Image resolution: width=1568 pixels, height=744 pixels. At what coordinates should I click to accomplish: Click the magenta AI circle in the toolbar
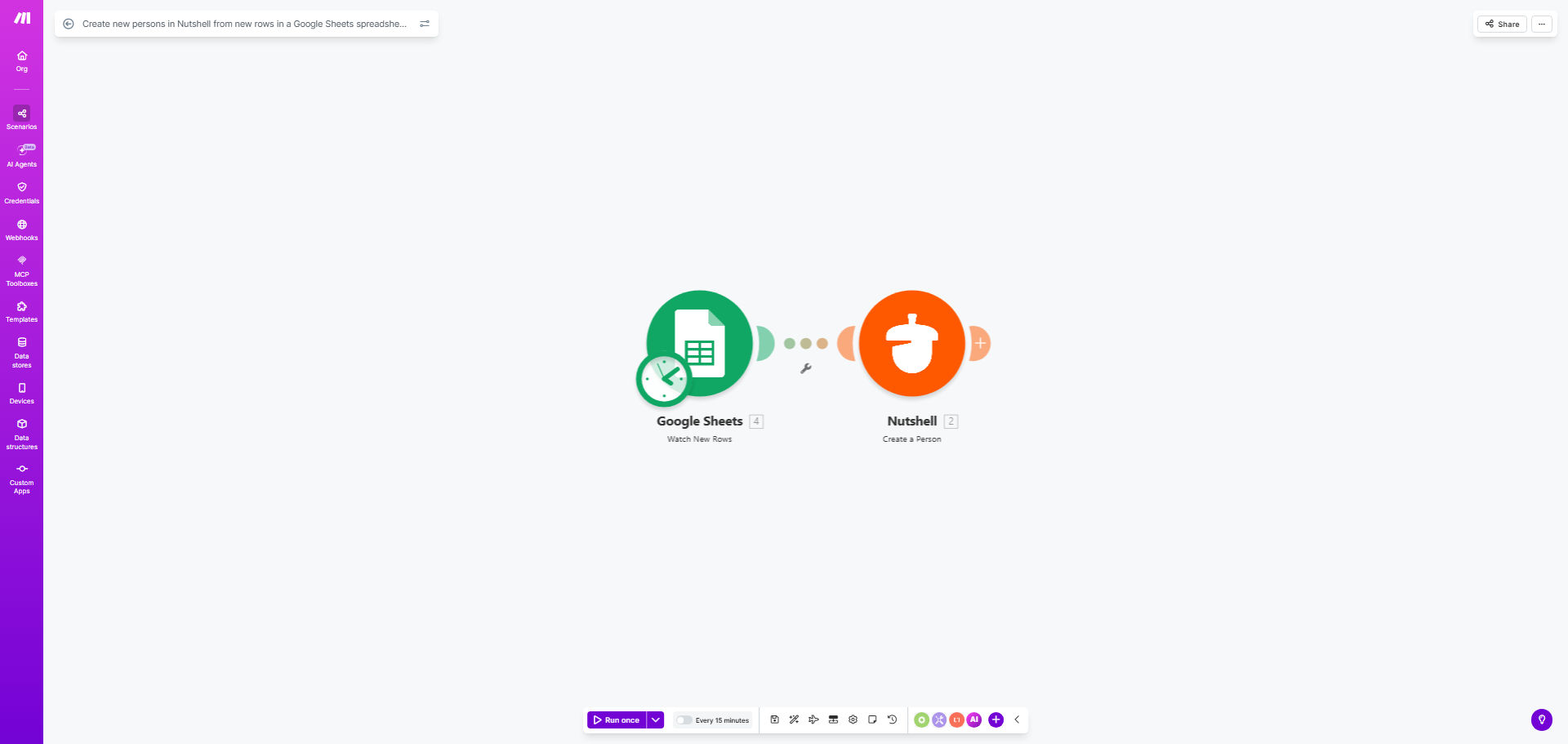coord(973,719)
